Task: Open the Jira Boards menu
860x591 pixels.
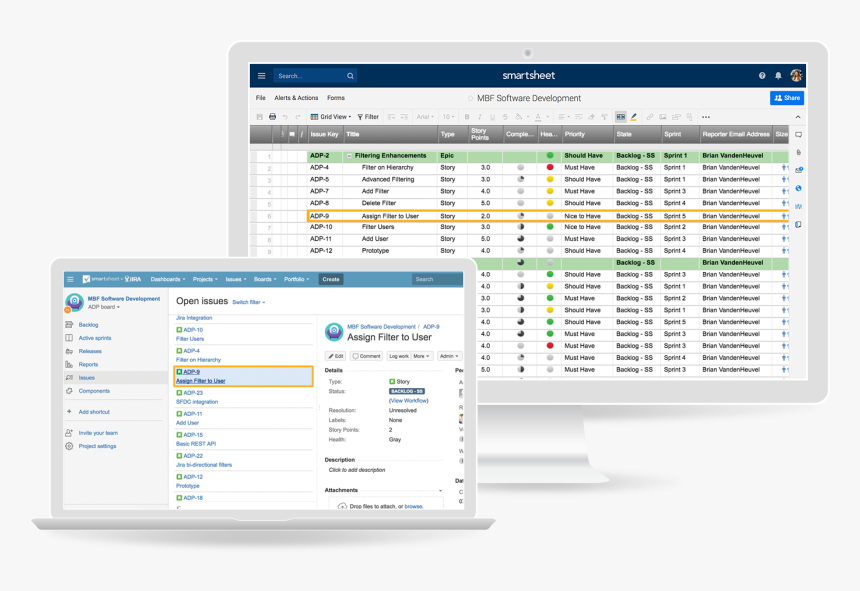Action: pyautogui.click(x=265, y=280)
